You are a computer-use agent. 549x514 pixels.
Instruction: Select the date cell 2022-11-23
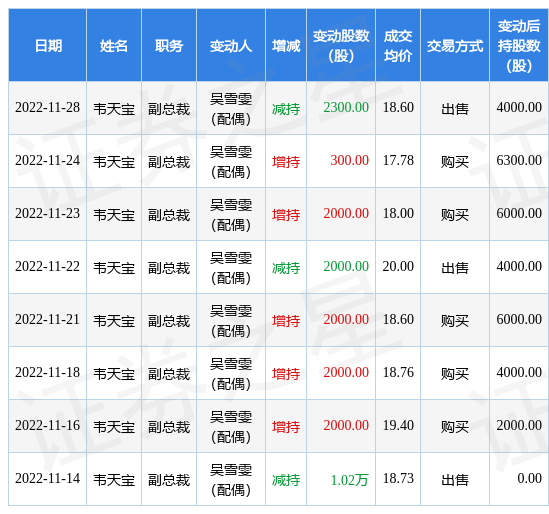point(48,213)
